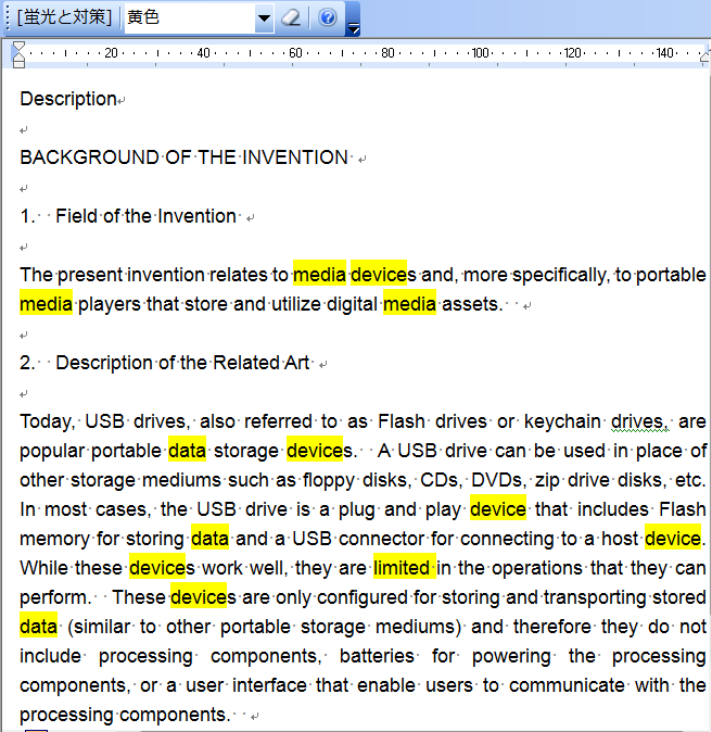
Task: Click the toolbar move handle at the far left
Action: pos(5,18)
